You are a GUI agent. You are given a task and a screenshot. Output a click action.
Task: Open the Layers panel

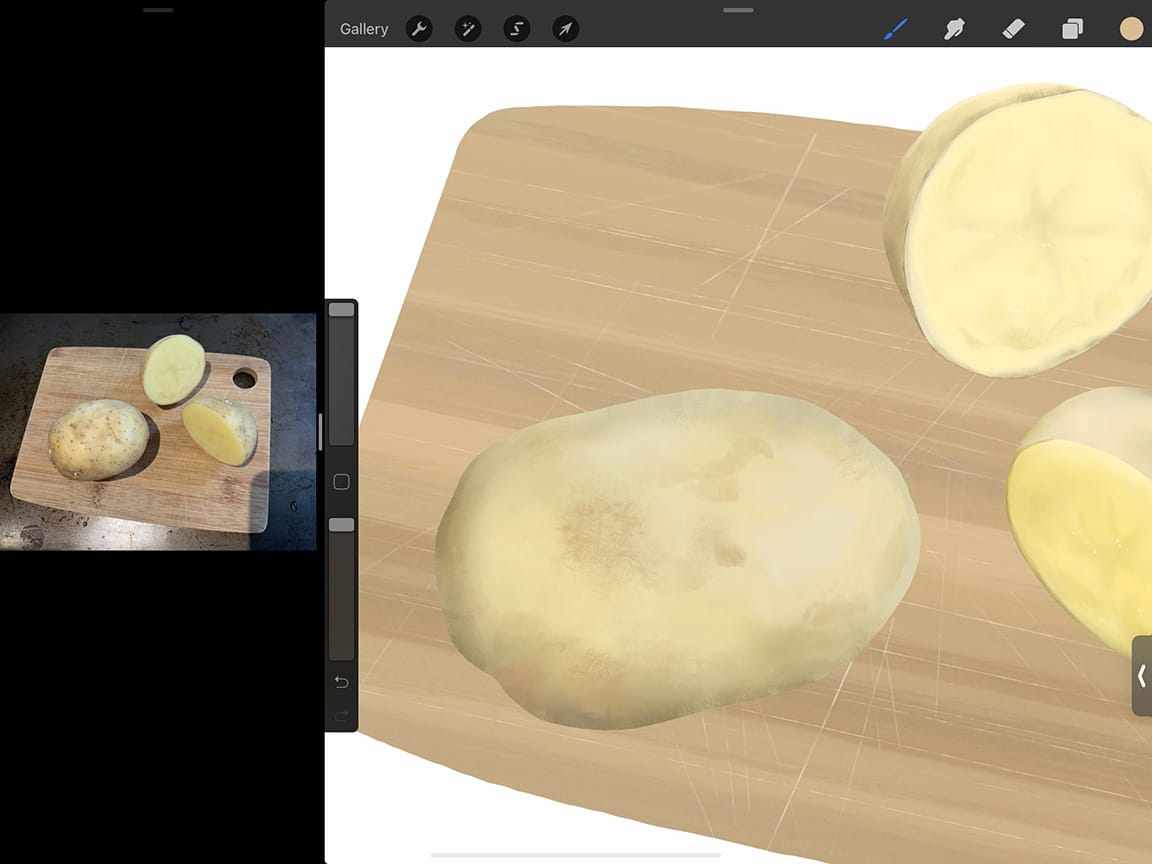pos(1072,29)
